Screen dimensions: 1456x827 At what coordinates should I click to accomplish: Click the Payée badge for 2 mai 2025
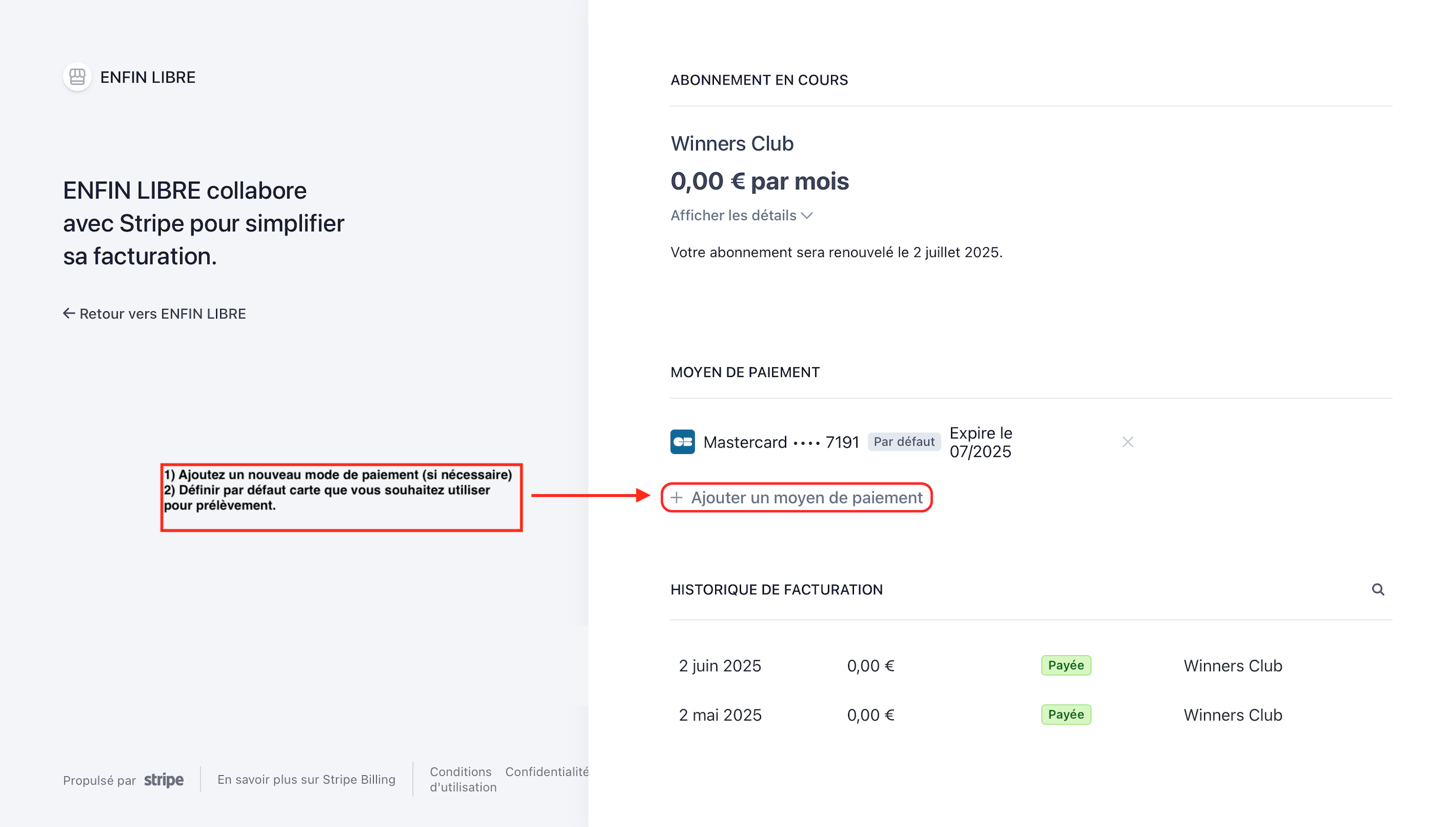tap(1066, 715)
